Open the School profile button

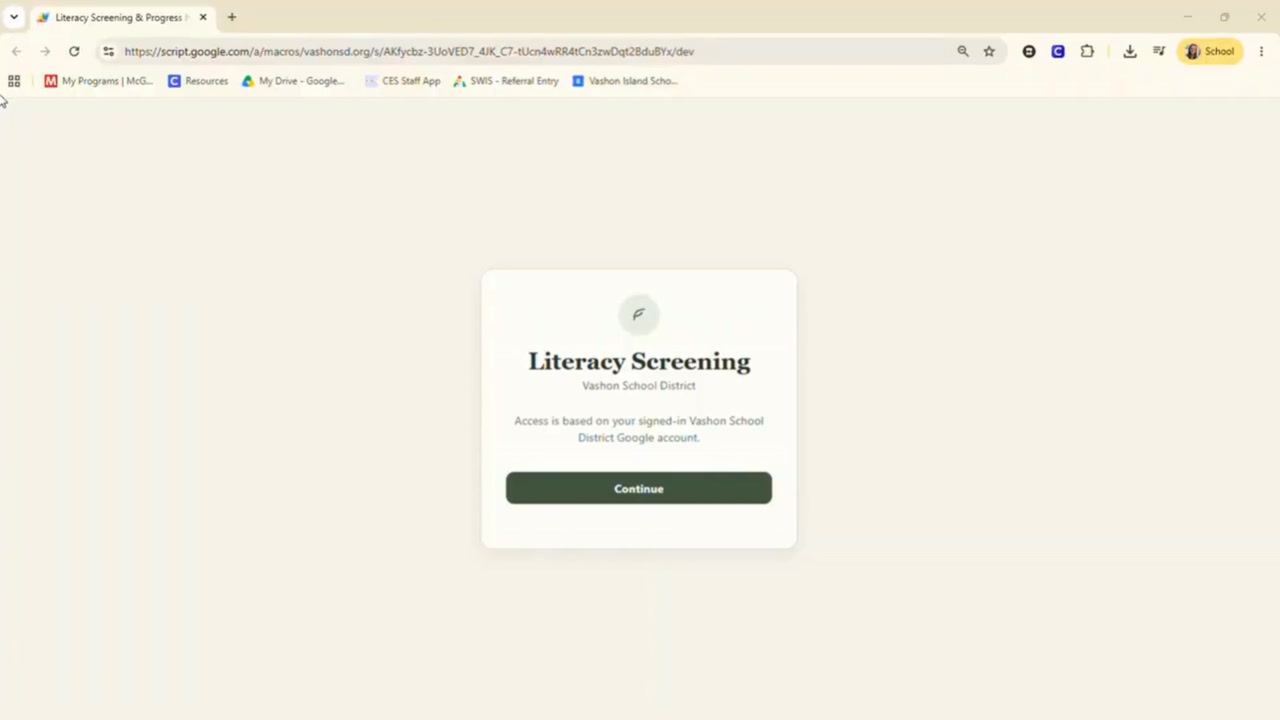pos(1210,51)
